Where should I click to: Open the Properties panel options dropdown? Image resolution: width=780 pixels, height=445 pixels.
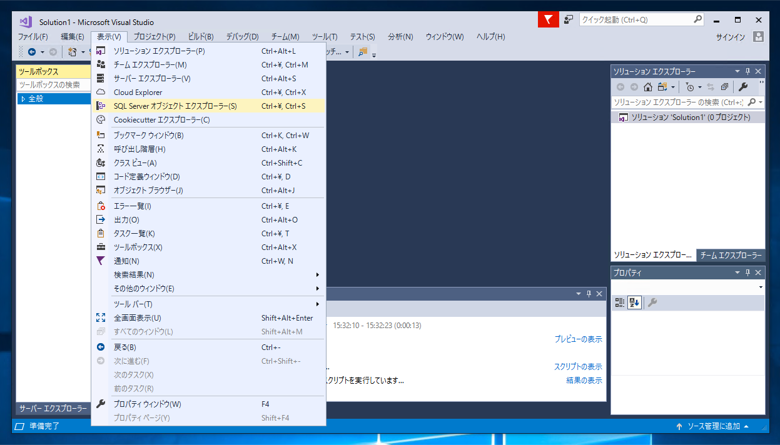[737, 272]
